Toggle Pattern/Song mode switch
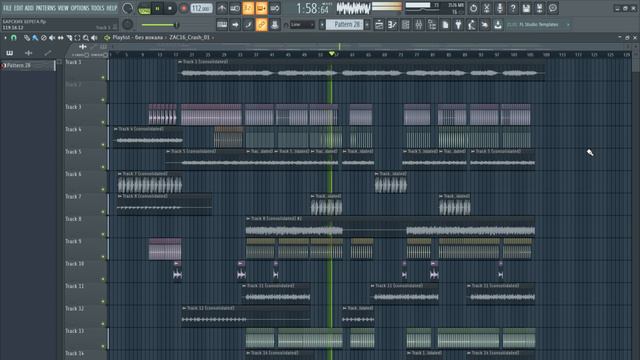Screen dimensions: 640x360 (x=144, y=9)
